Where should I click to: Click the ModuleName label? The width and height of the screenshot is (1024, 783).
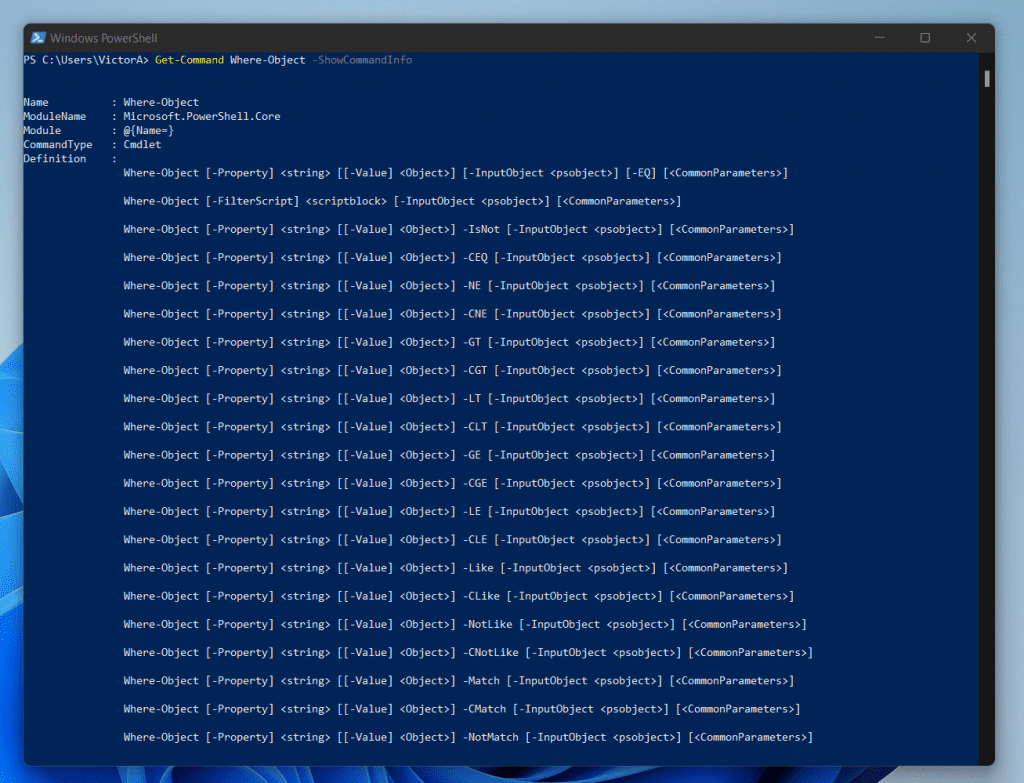55,116
